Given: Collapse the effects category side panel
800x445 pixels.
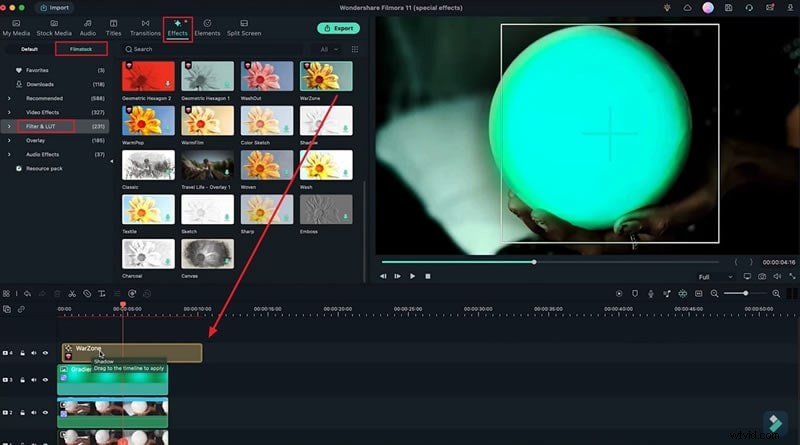Looking at the screenshot, I should pyautogui.click(x=112, y=161).
